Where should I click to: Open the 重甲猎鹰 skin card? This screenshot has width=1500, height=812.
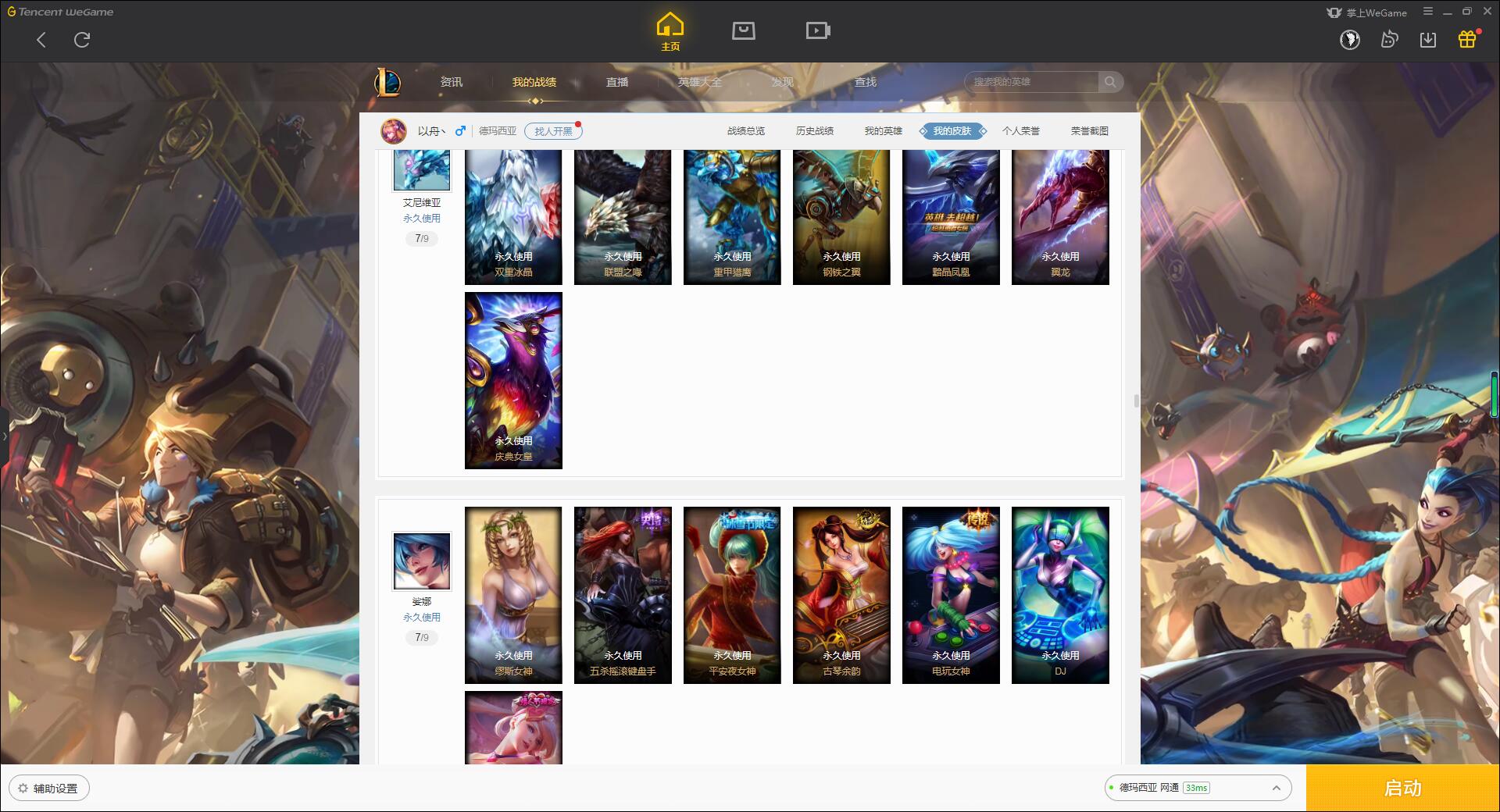pos(732,217)
